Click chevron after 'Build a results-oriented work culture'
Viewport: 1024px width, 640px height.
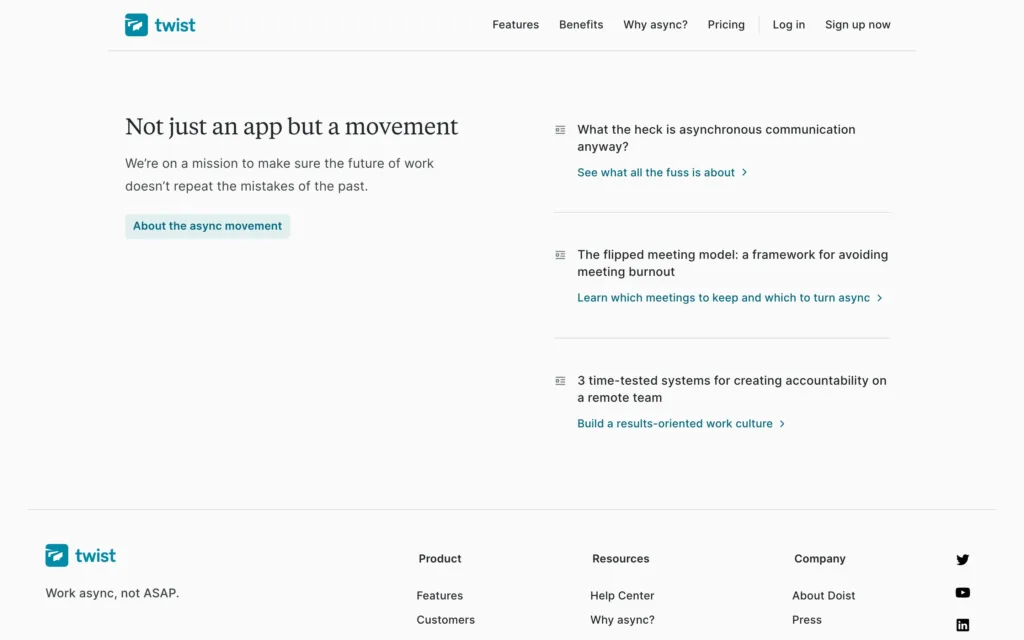(782, 424)
